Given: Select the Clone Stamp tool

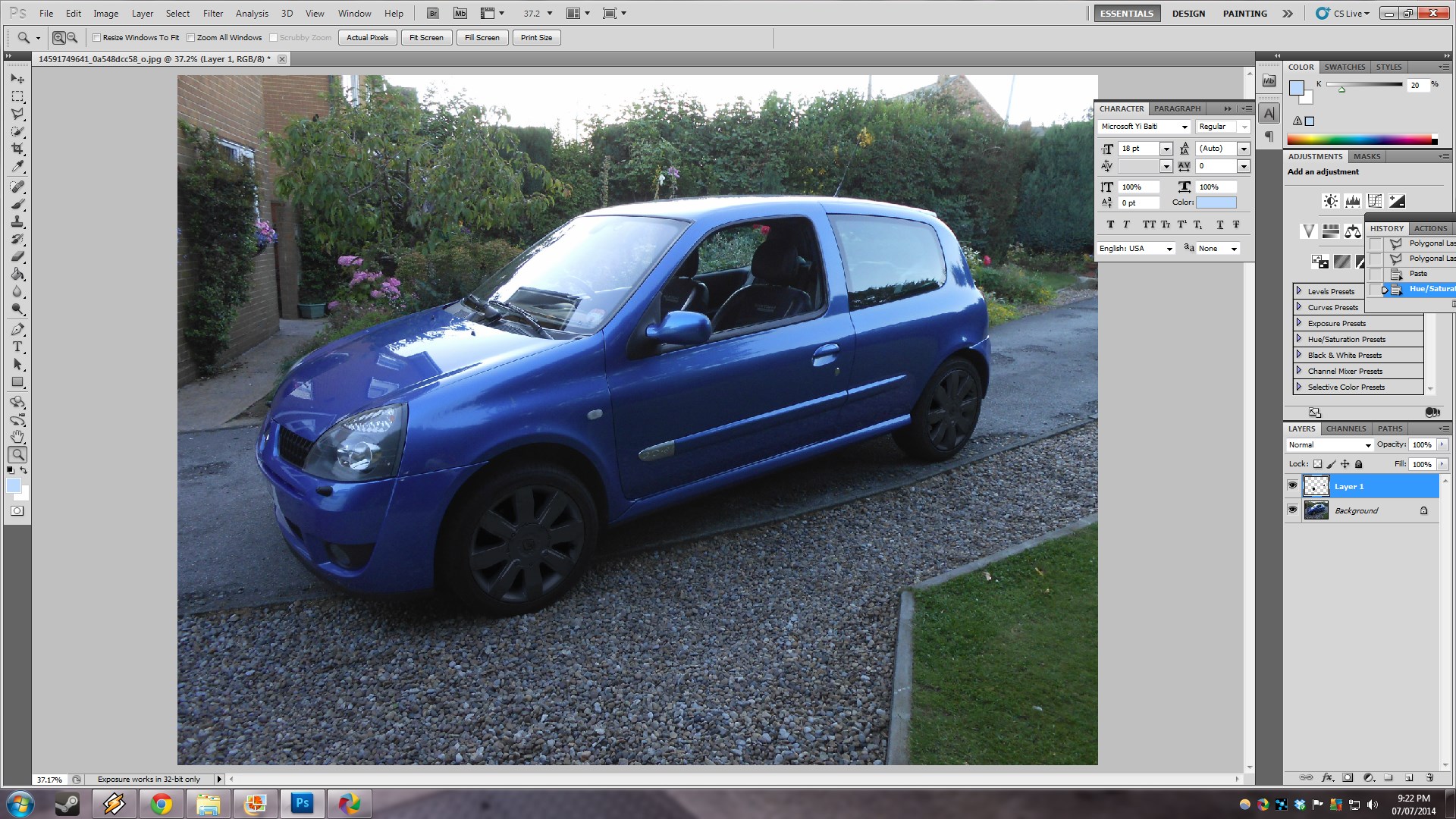Looking at the screenshot, I should click(x=17, y=221).
